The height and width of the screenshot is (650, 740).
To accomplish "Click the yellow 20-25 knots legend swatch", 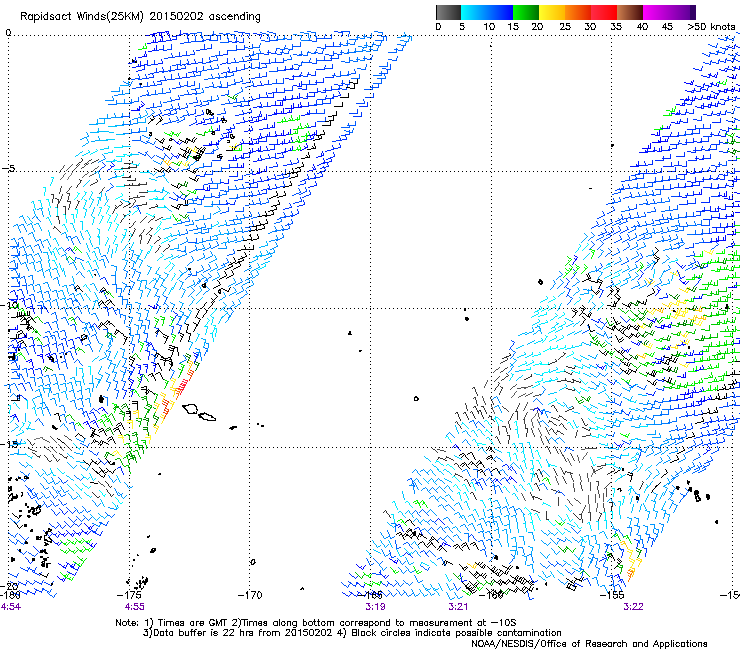I will [552, 12].
